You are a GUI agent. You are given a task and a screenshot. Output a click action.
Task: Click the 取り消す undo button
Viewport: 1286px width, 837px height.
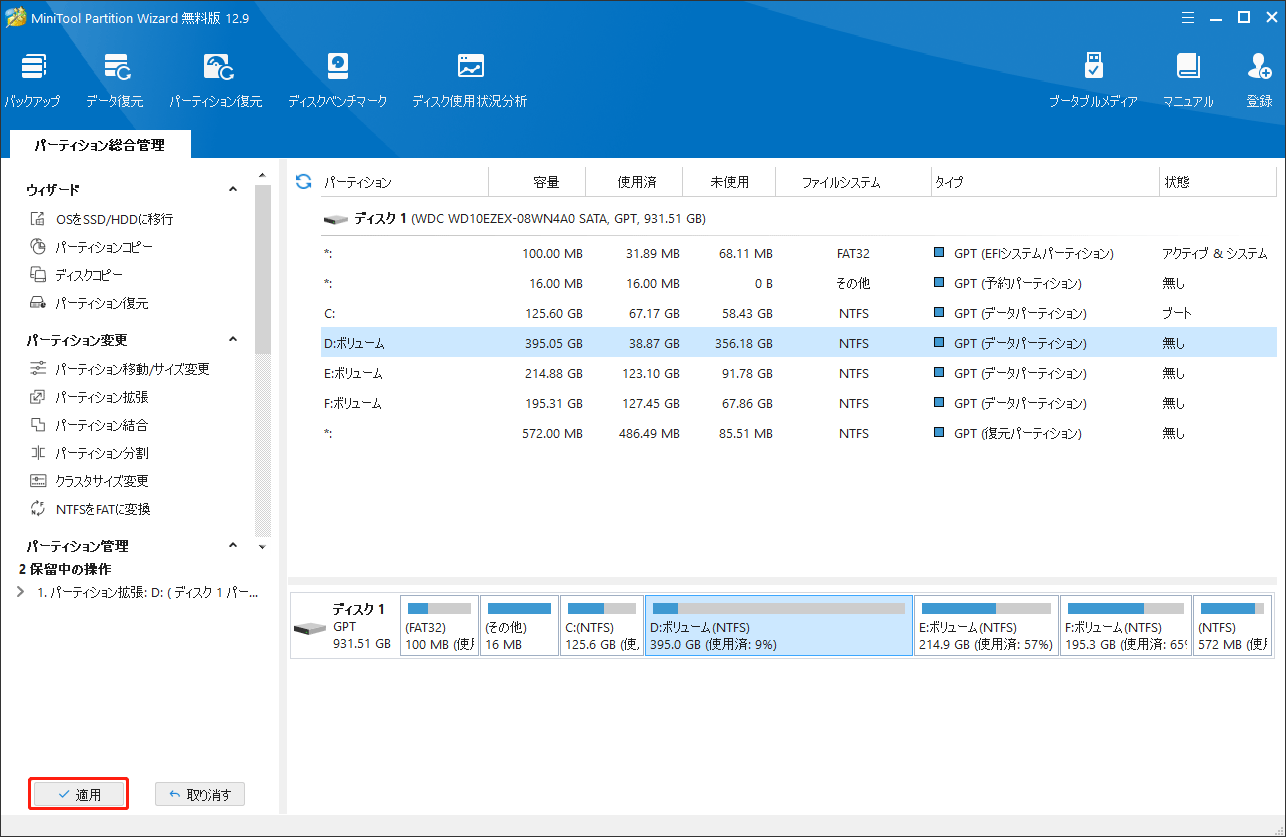click(200, 794)
